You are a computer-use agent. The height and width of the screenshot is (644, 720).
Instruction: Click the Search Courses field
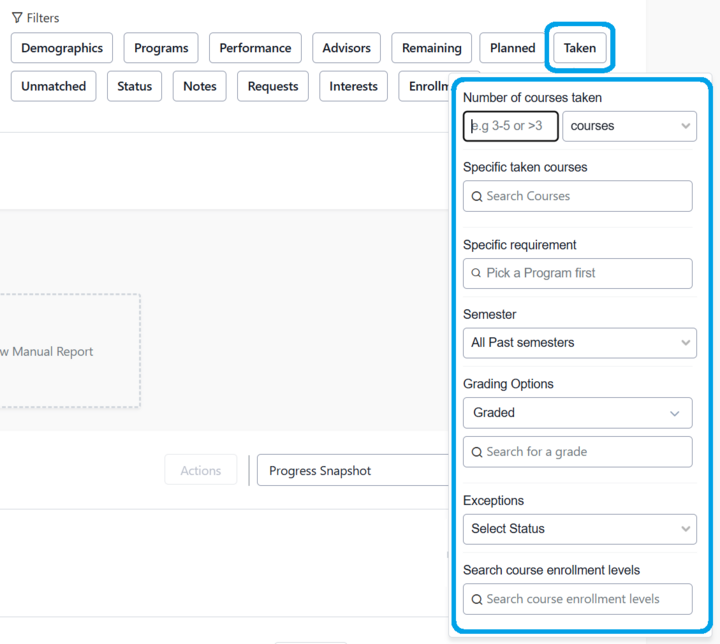point(577,196)
